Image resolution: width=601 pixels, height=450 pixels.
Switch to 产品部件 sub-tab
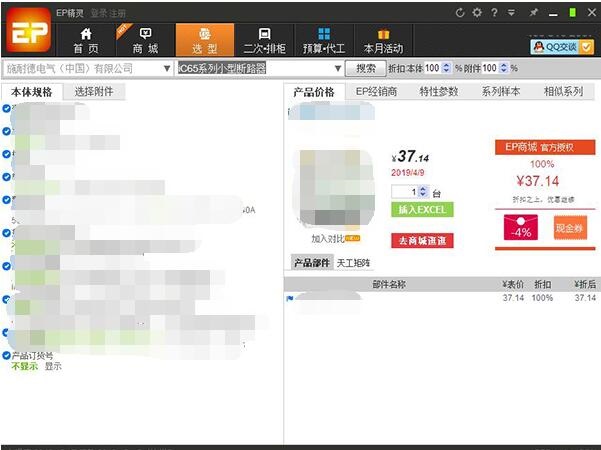click(x=312, y=263)
